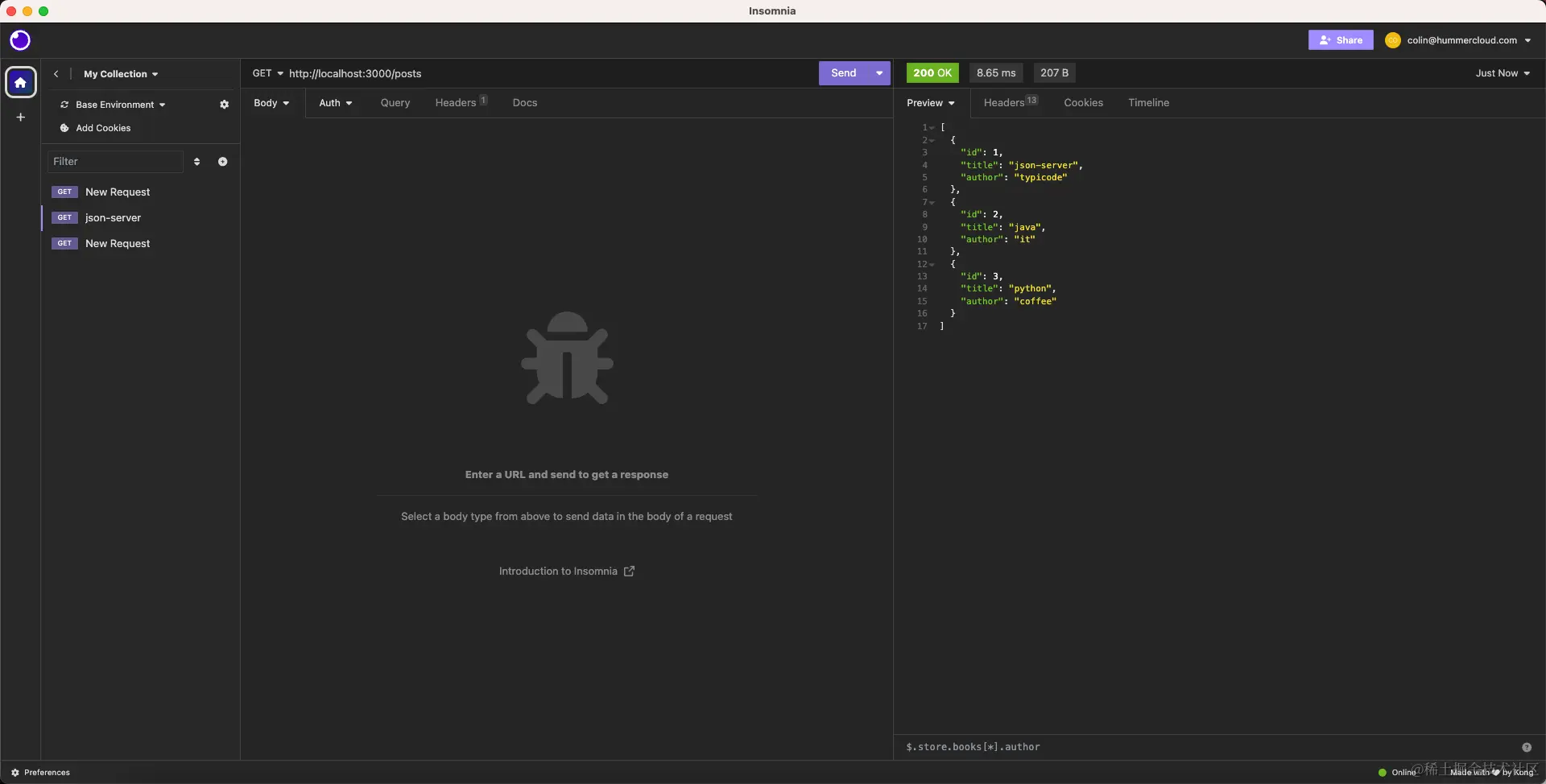The width and height of the screenshot is (1546, 784).
Task: Click the 8.65 ms response time
Action: 996,73
